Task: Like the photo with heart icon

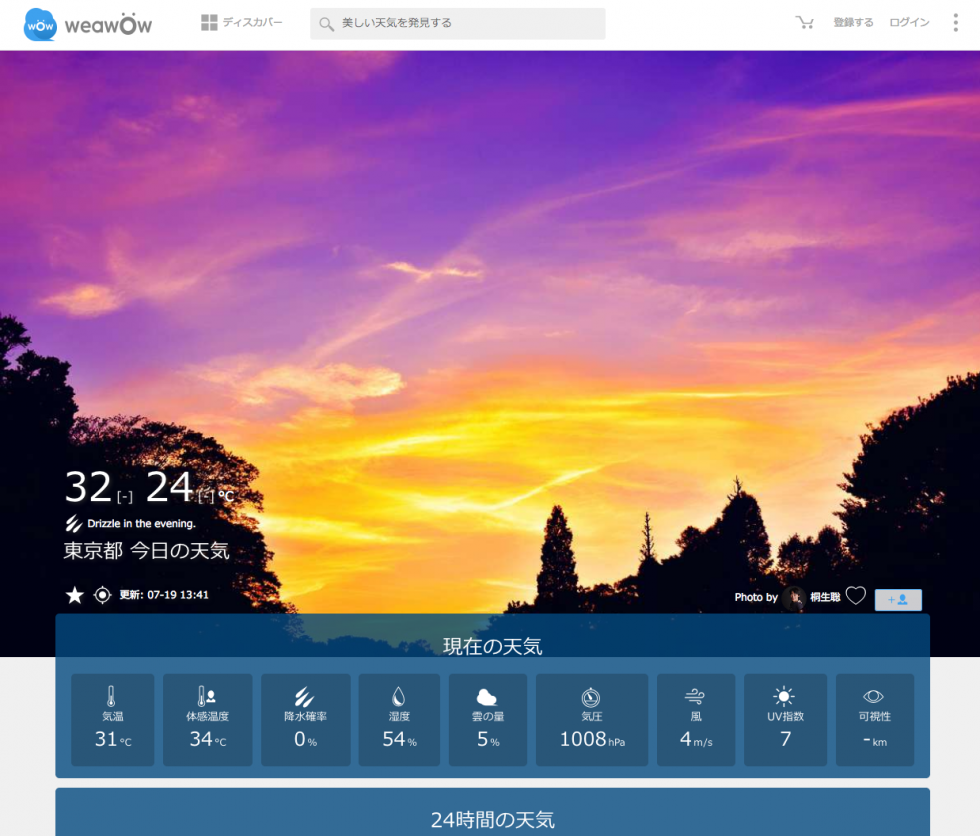Action: 855,596
